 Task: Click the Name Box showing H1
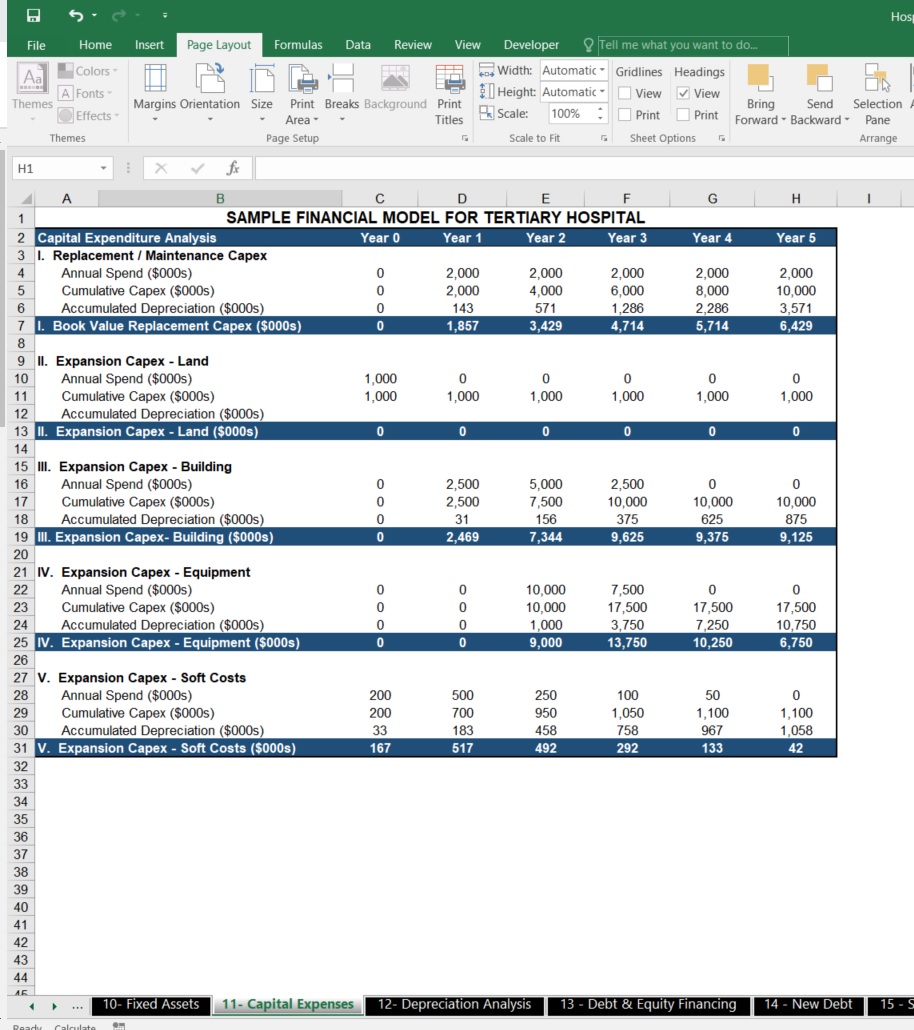[56, 168]
